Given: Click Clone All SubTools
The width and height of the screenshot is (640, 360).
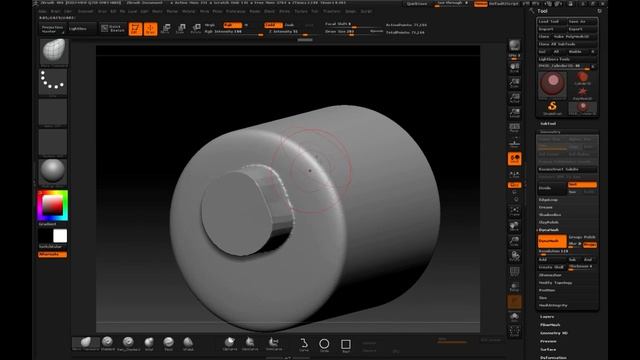Looking at the screenshot, I should coord(567,44).
